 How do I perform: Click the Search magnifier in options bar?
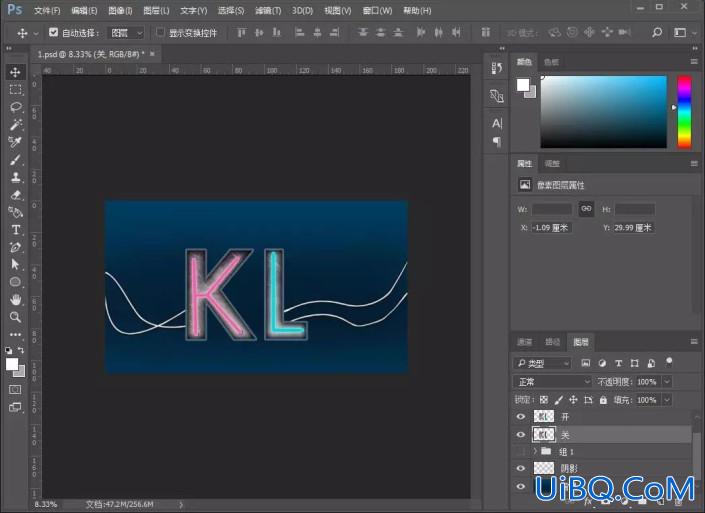(657, 32)
